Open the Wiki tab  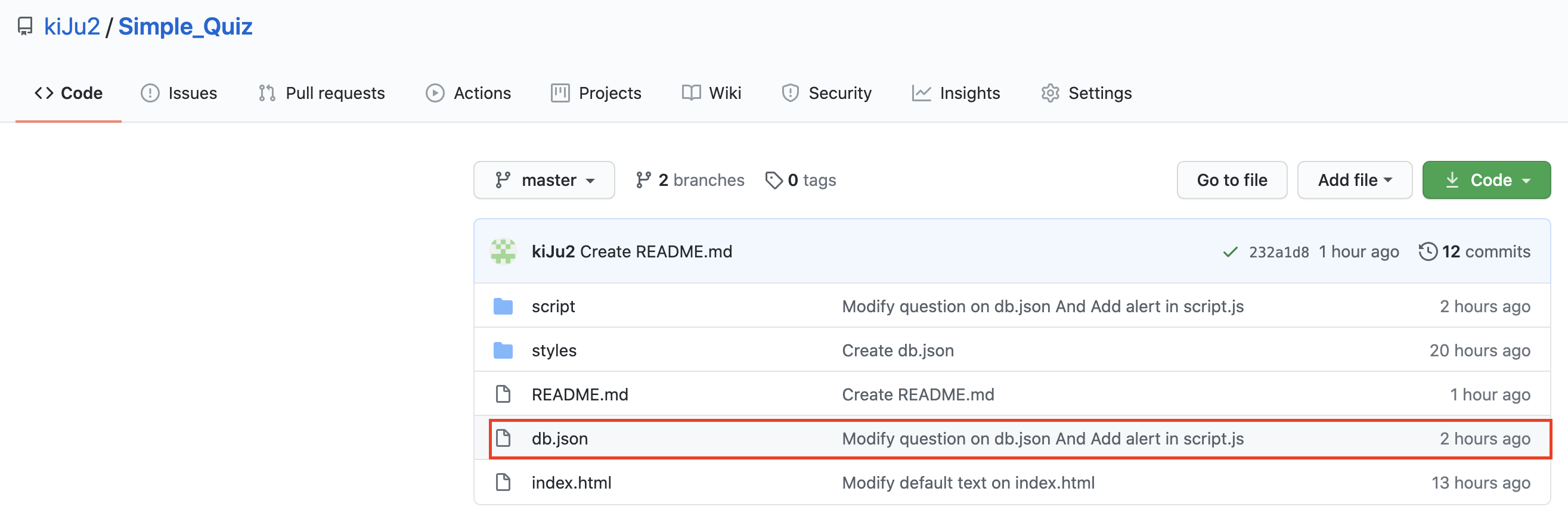[711, 93]
